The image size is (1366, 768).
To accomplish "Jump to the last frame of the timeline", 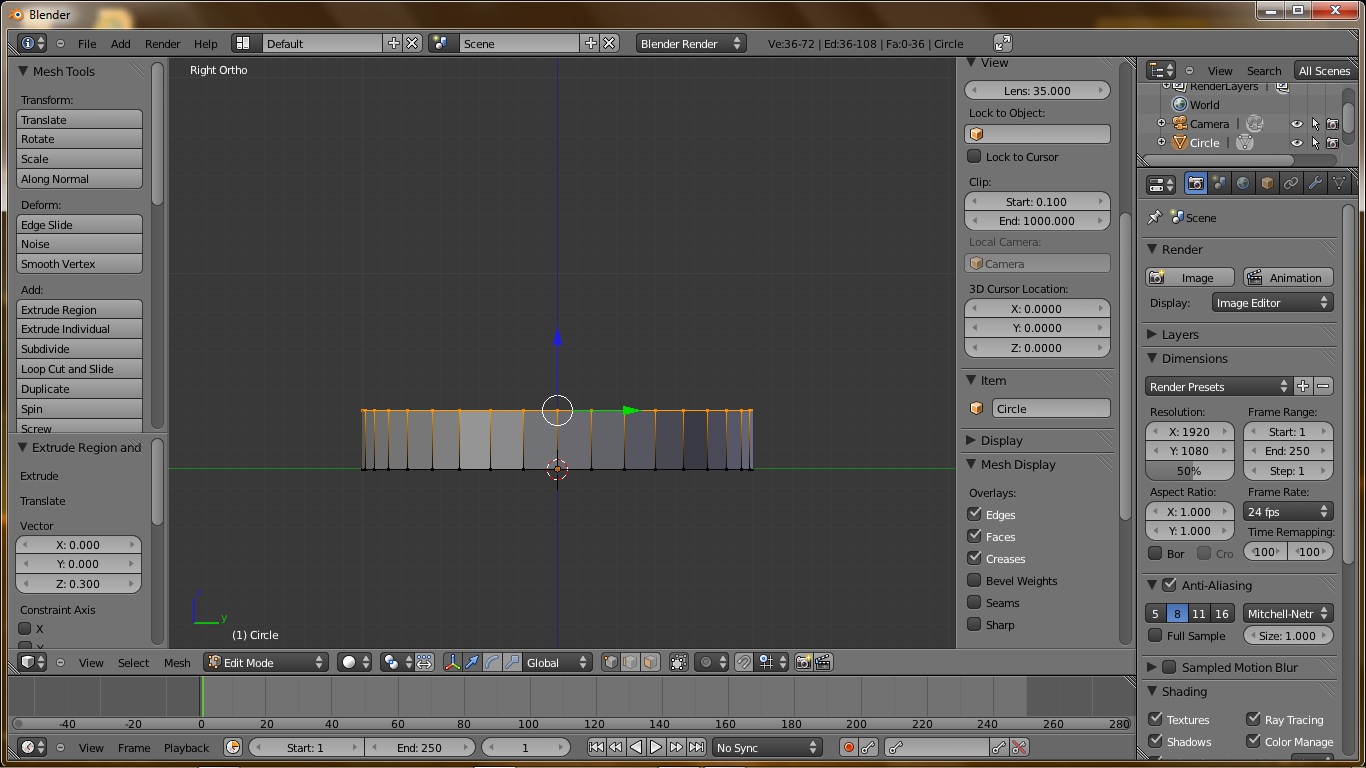I will [696, 747].
